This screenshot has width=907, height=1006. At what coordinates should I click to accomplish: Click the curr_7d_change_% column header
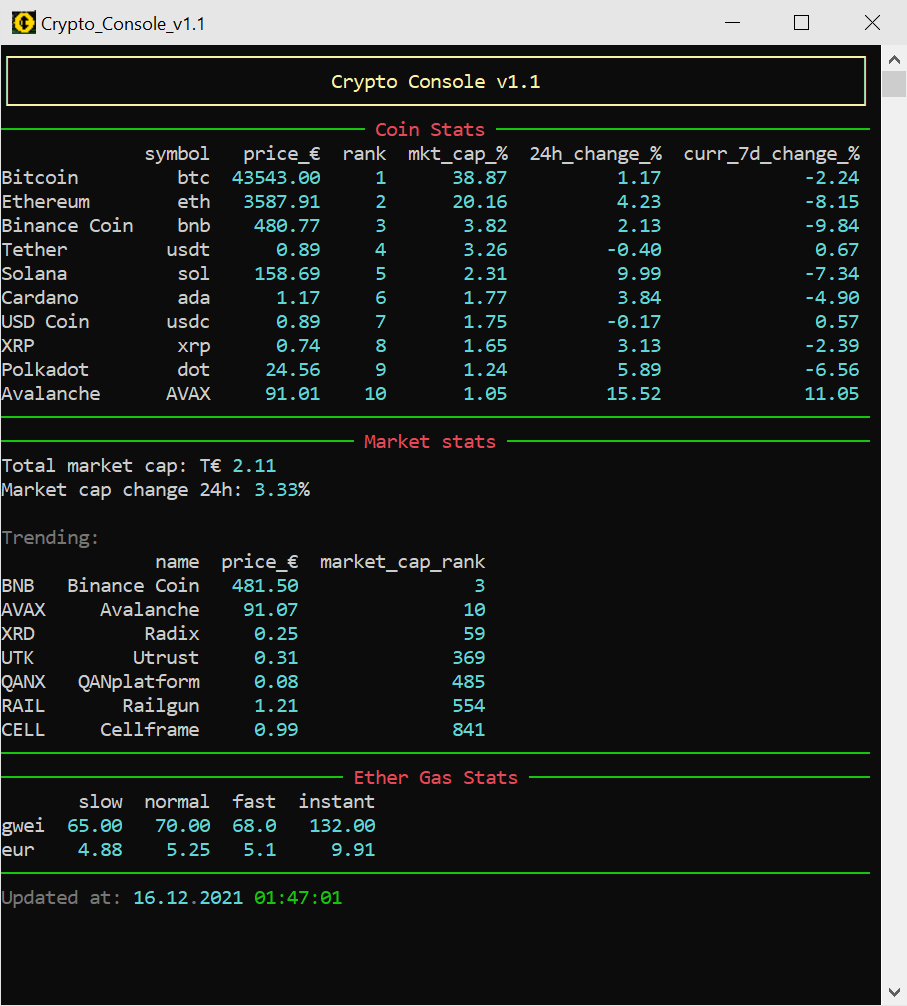point(772,154)
